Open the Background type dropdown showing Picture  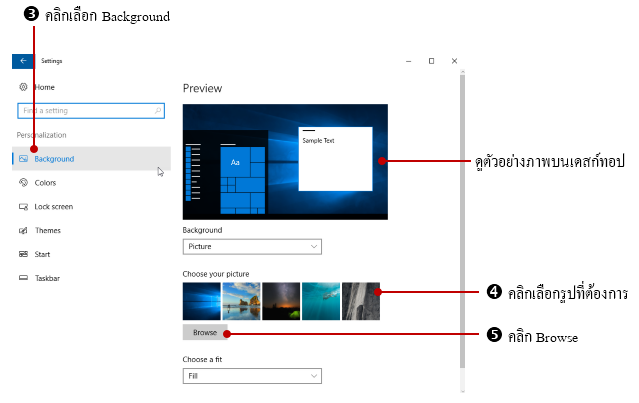[x=252, y=247]
